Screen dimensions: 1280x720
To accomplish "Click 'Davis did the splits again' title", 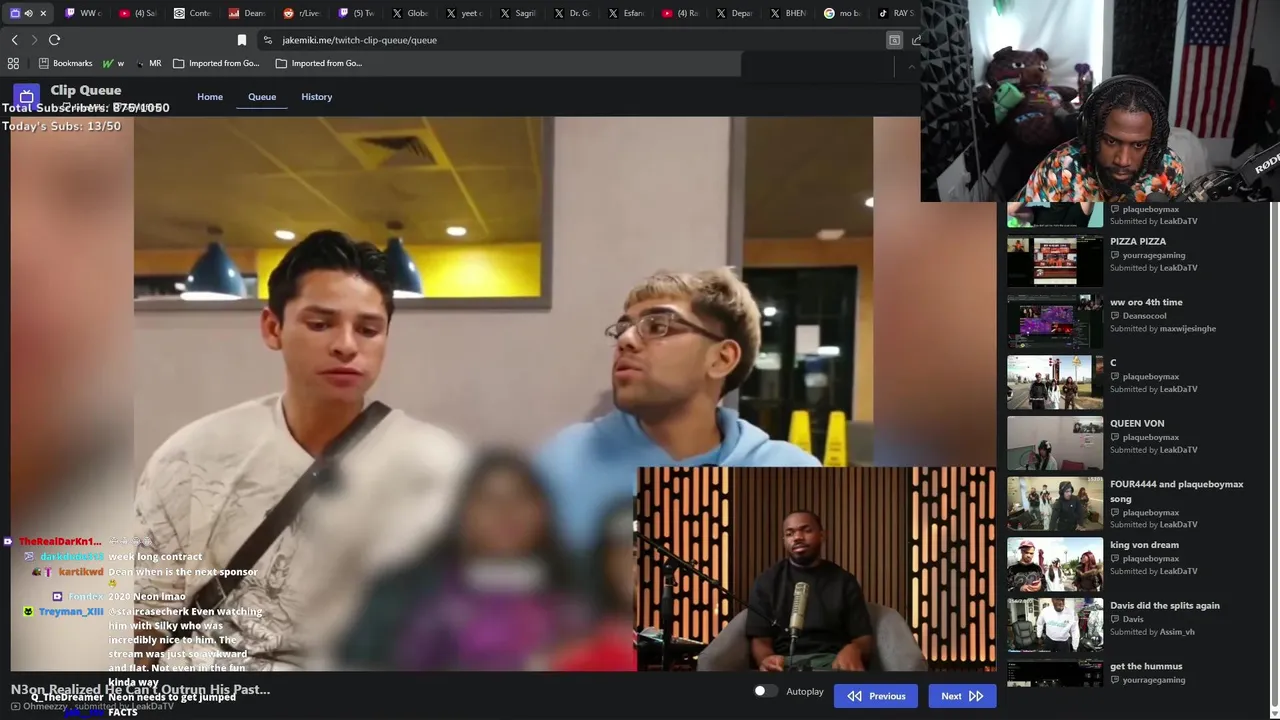I will pyautogui.click(x=1165, y=605).
